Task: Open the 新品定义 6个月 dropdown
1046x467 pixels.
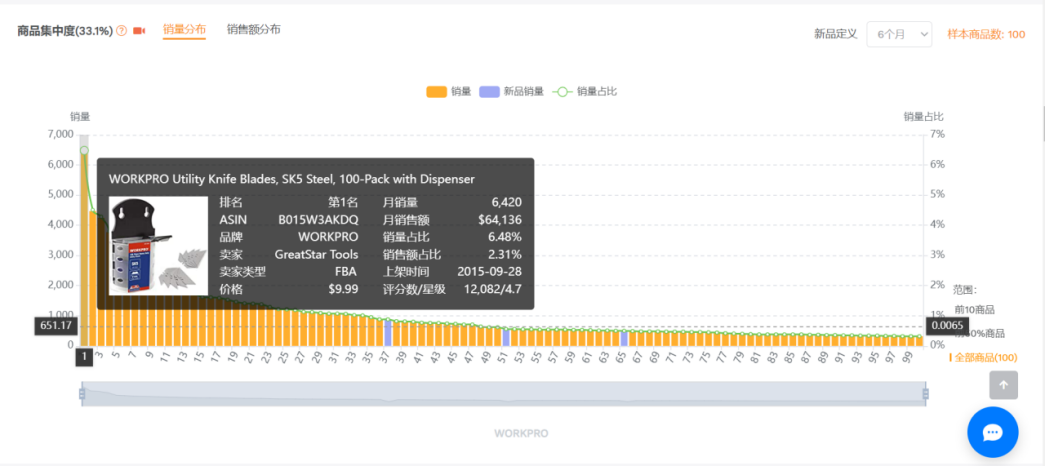Action: tap(899, 34)
